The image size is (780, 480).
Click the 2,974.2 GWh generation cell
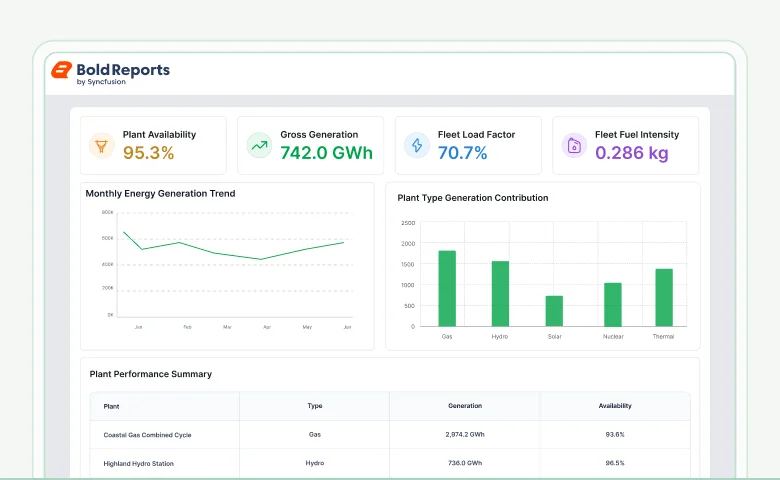(465, 434)
